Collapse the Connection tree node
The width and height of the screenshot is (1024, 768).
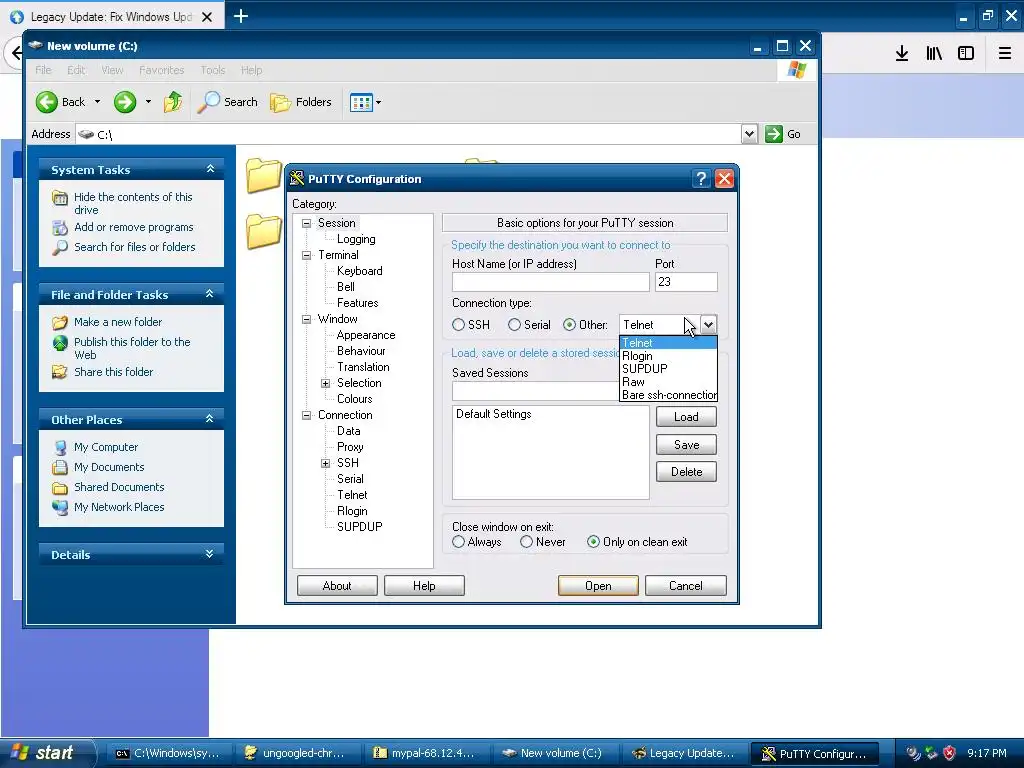click(x=306, y=415)
